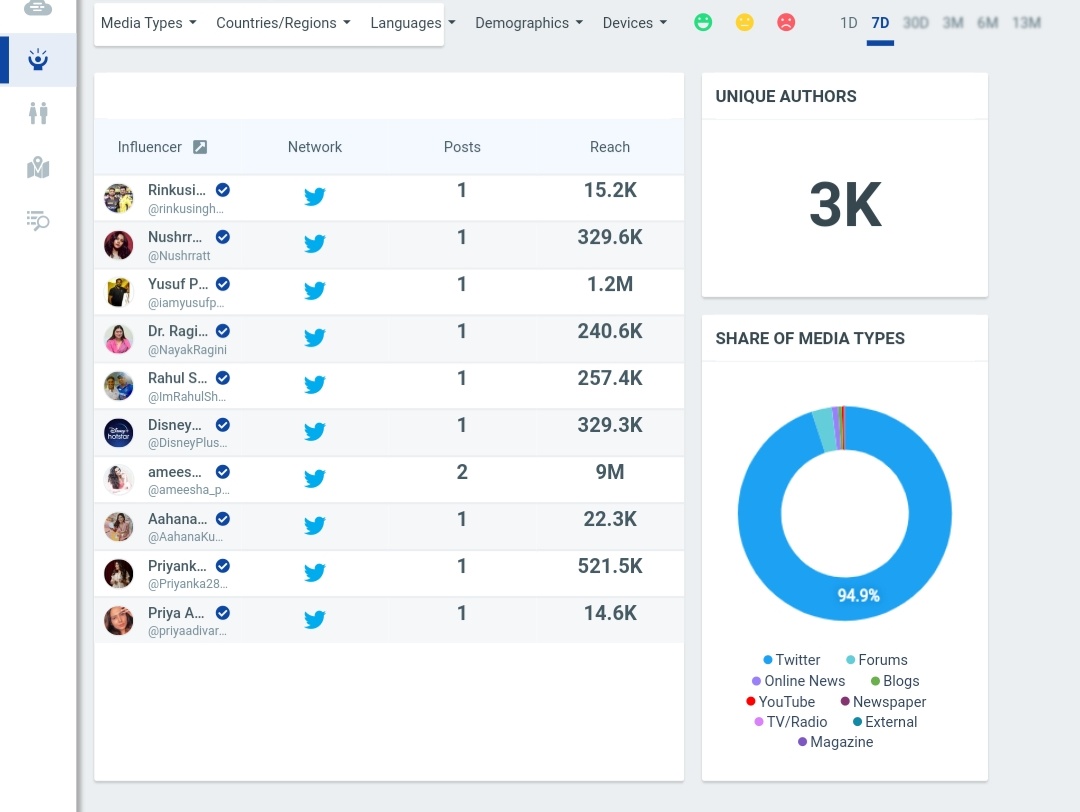Enable the negative sentiment filter
1080x812 pixels.
click(787, 21)
